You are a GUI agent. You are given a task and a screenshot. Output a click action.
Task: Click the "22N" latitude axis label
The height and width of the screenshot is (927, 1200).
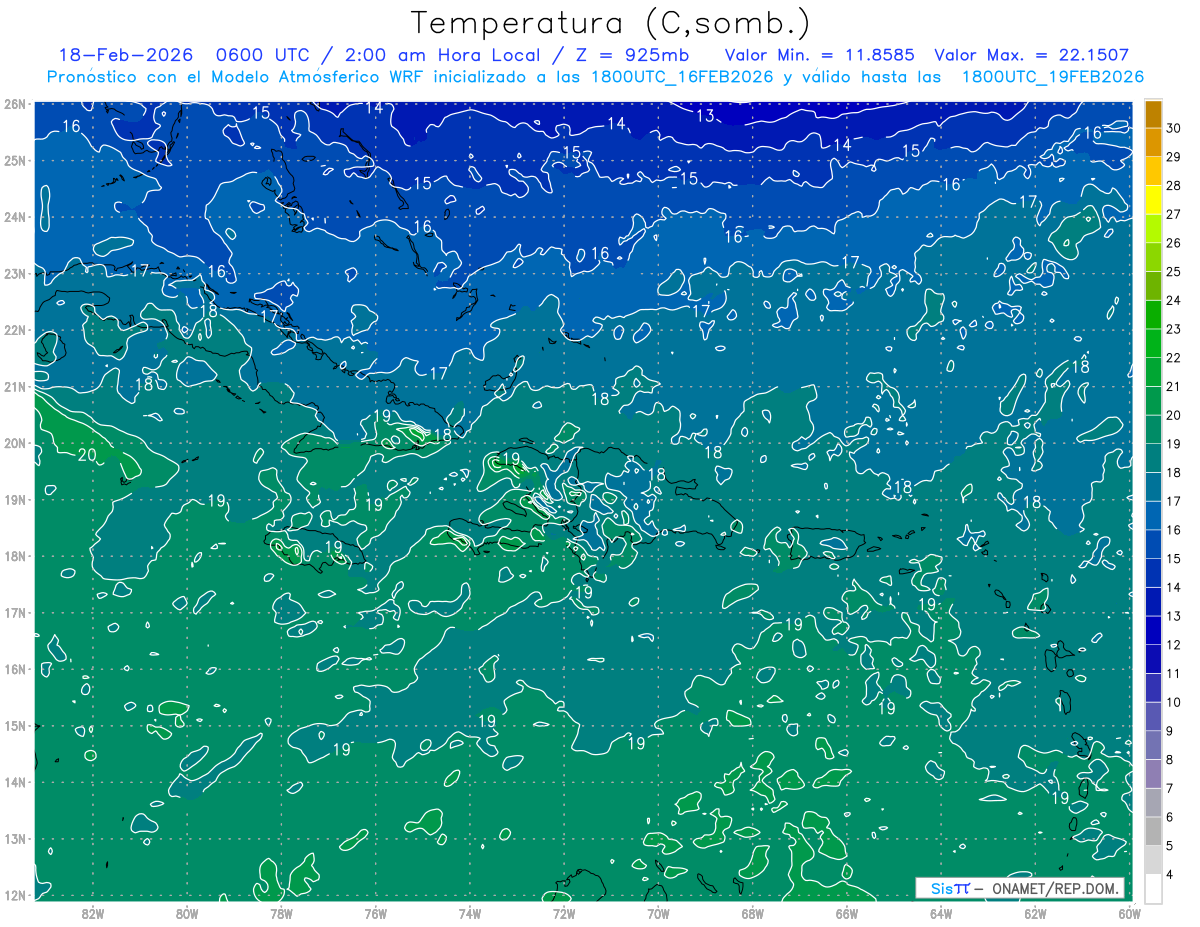15,330
